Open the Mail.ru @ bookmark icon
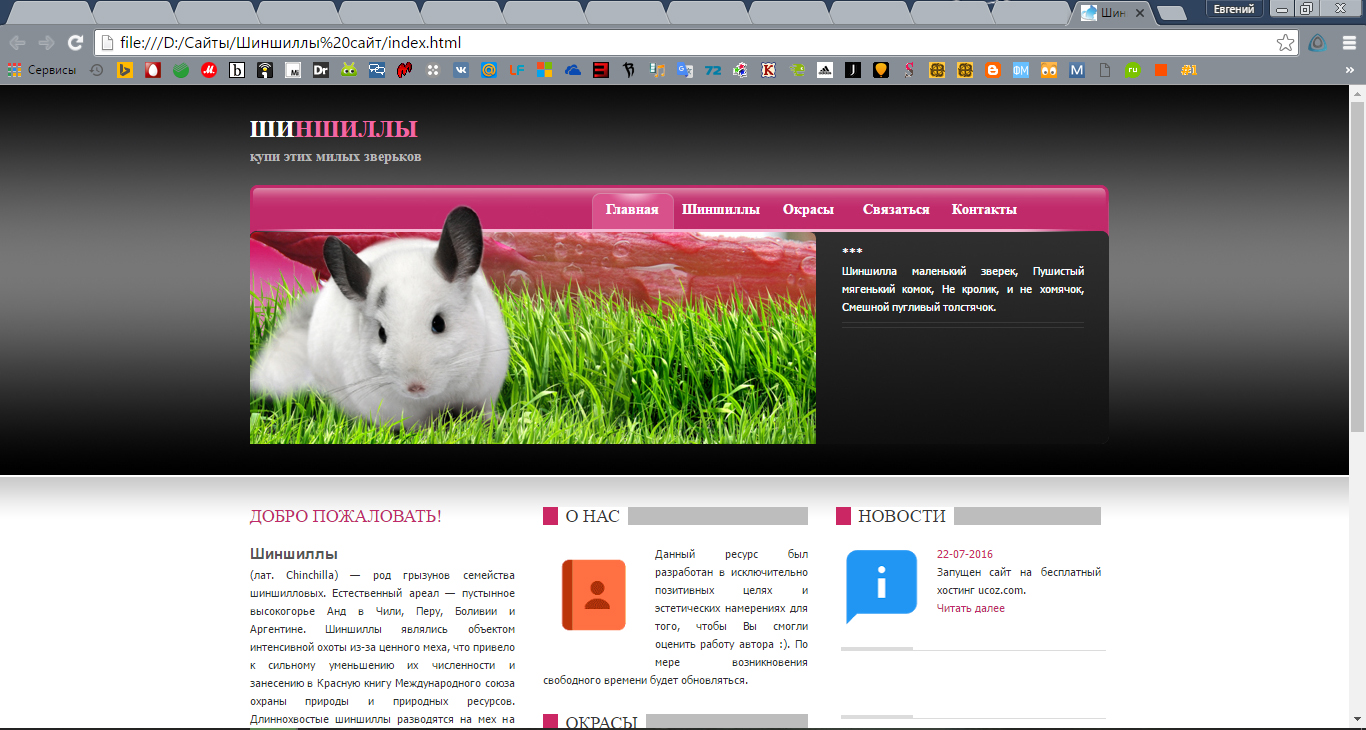Screen dimensions: 1366x730 click(489, 70)
